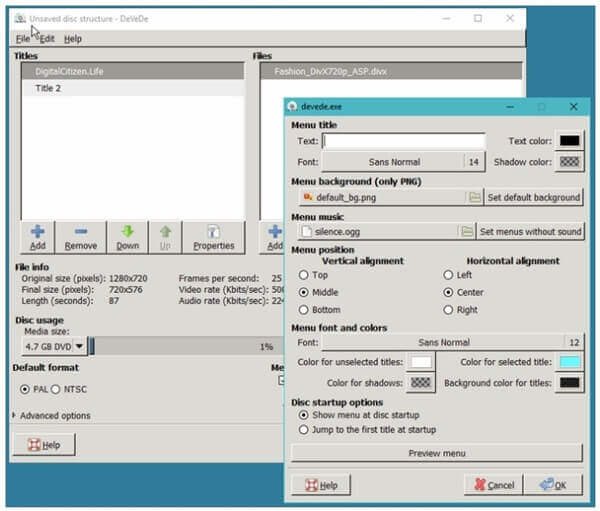
Task: Maximize the DeVeDe main window
Action: [x=478, y=18]
